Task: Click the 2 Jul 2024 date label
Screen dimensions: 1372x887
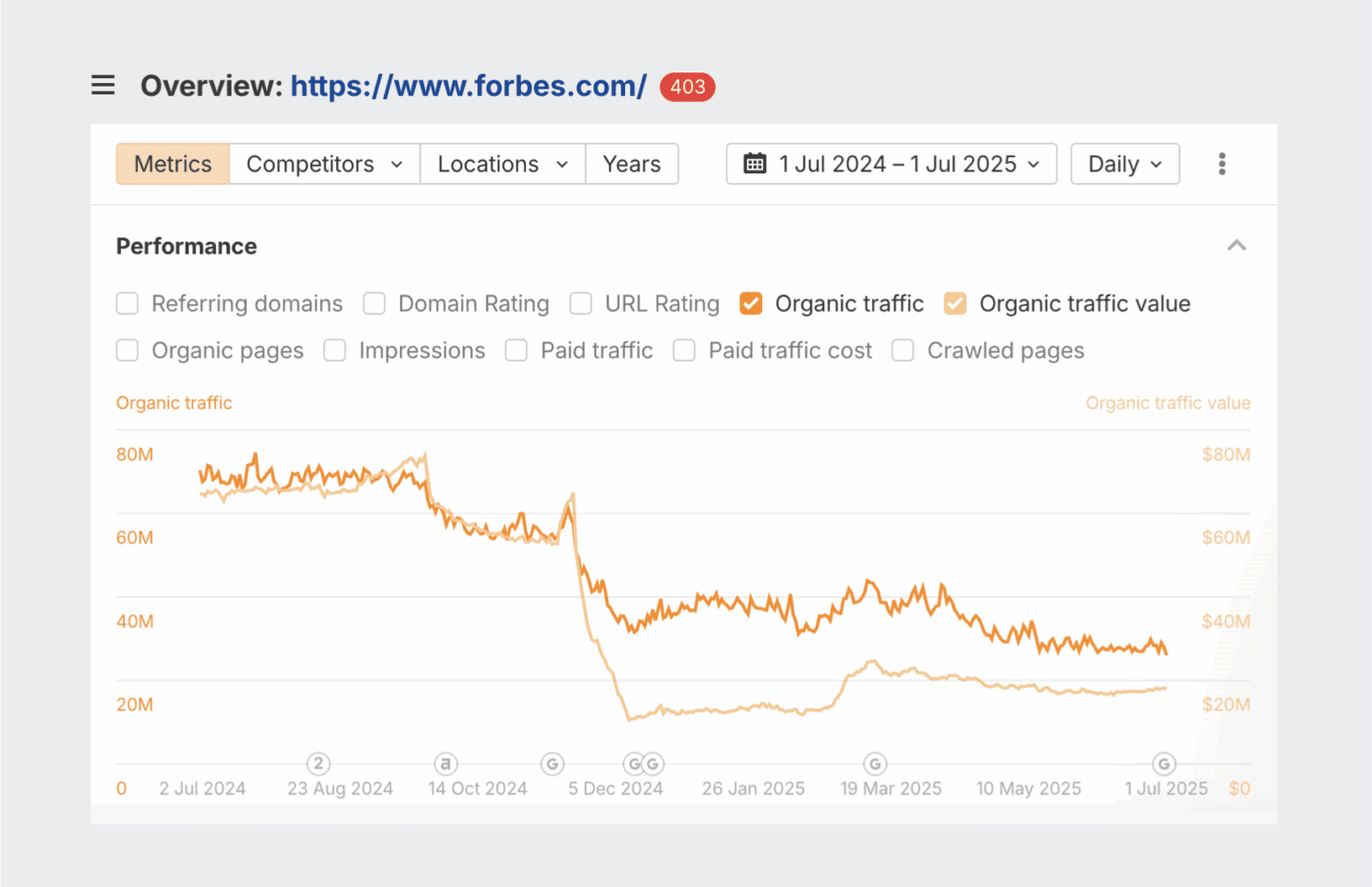Action: click(202, 789)
